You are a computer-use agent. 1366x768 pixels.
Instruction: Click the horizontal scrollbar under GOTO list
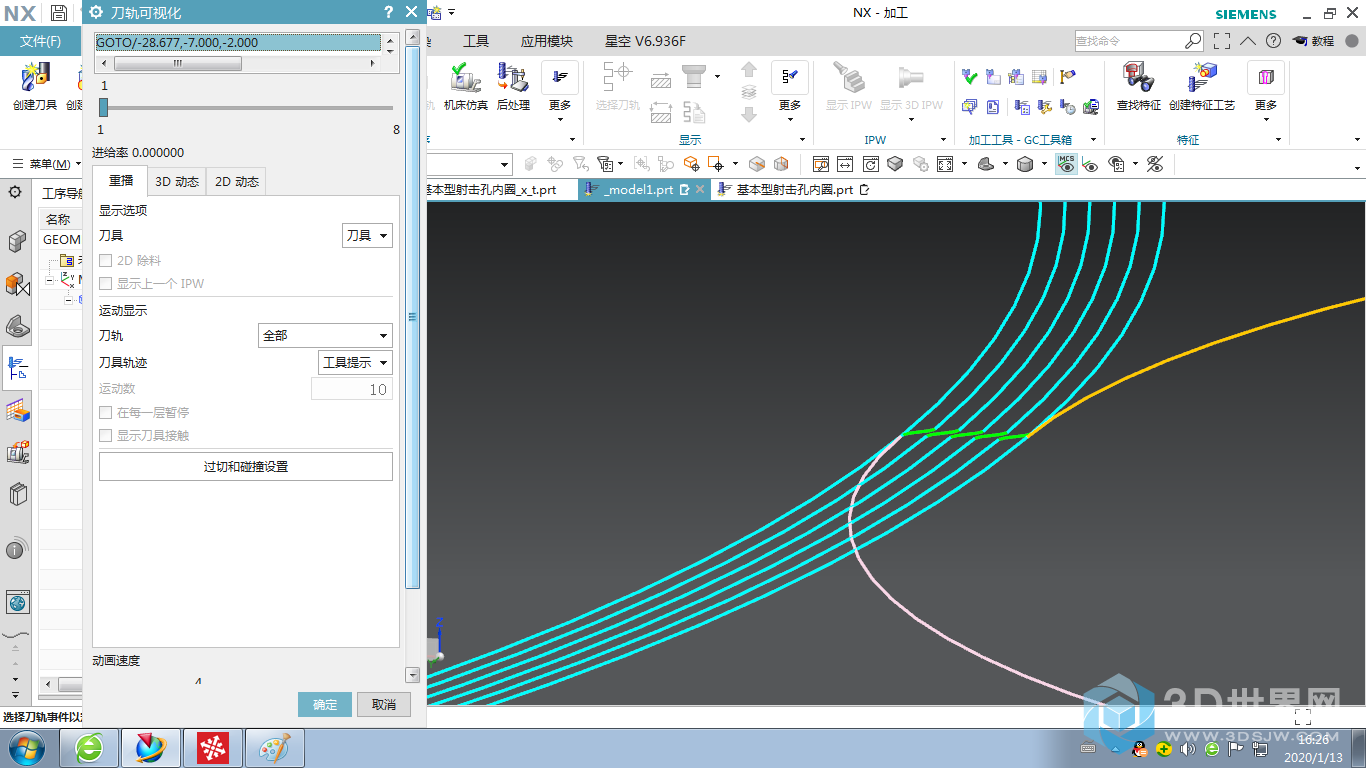[178, 63]
